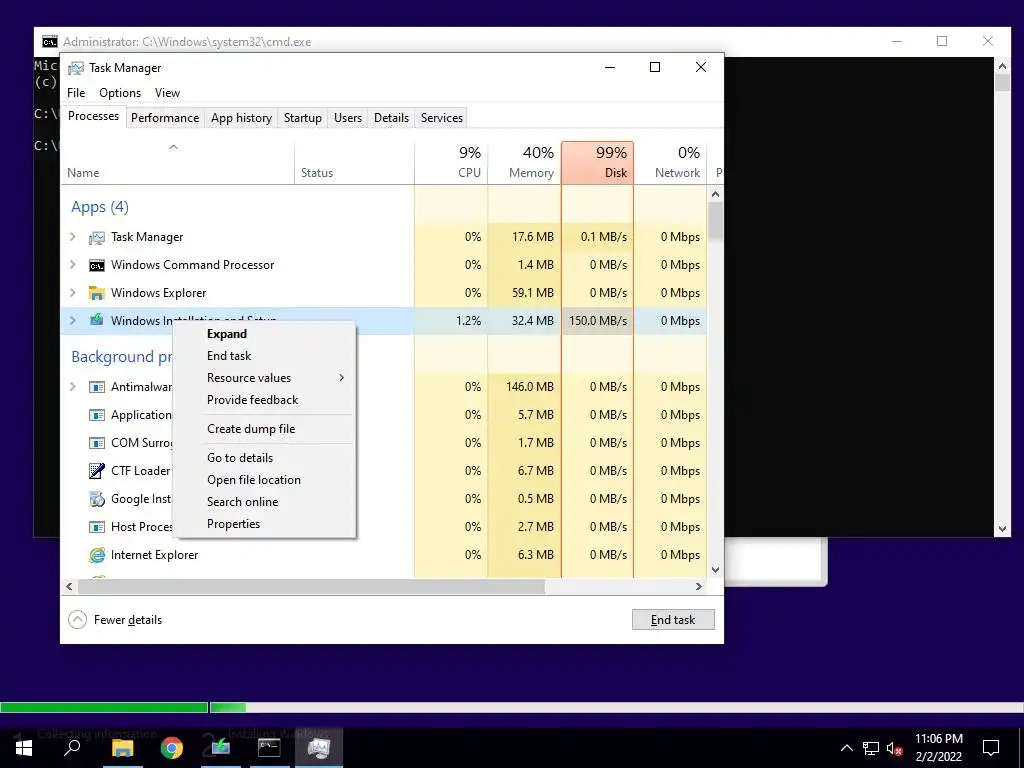Choose End task in the context menu
Screen dimensions: 1024x768
(265, 356)
